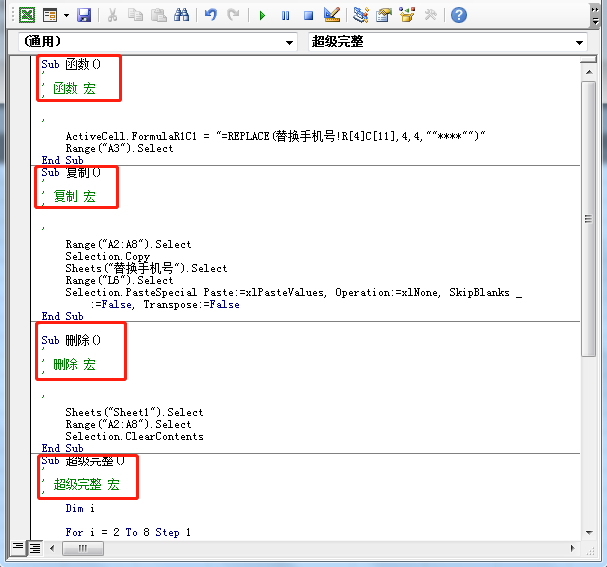Screen dimensions: 607x567
Task: Click the 'Sheets("Sheet1").Select' line
Action: point(134,412)
